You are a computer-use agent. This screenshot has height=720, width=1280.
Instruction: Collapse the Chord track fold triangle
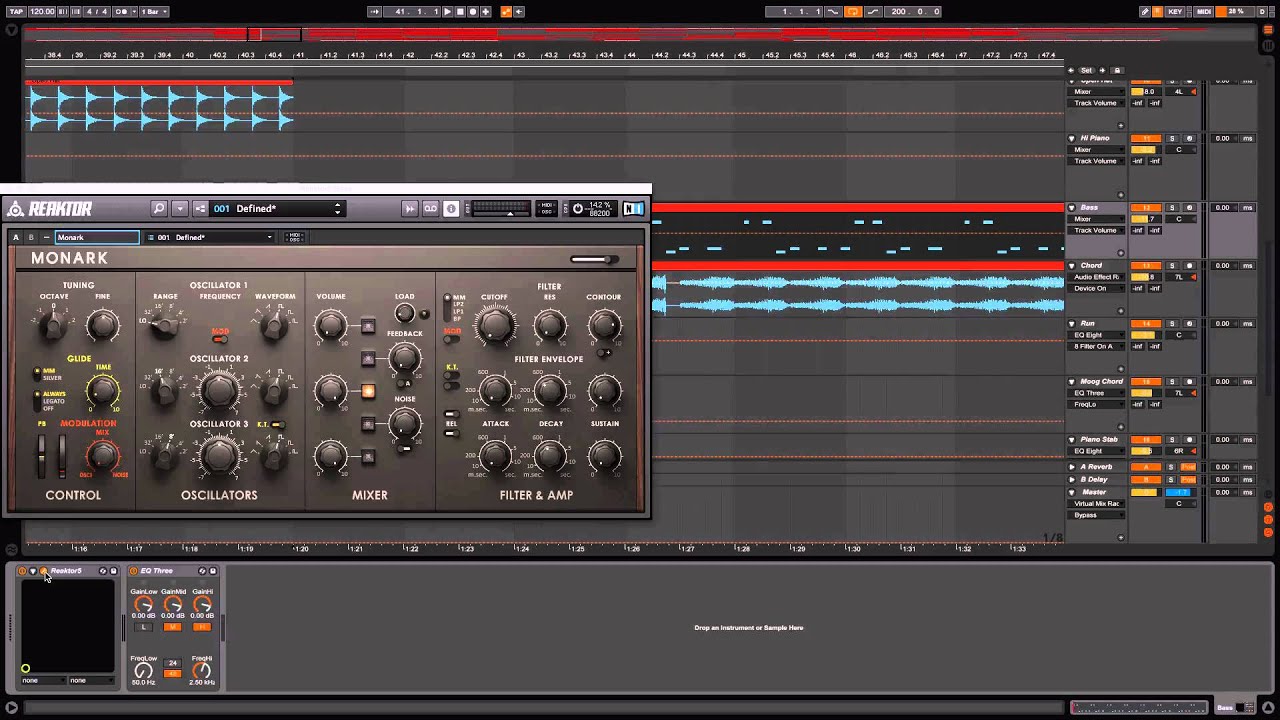tap(1072, 266)
